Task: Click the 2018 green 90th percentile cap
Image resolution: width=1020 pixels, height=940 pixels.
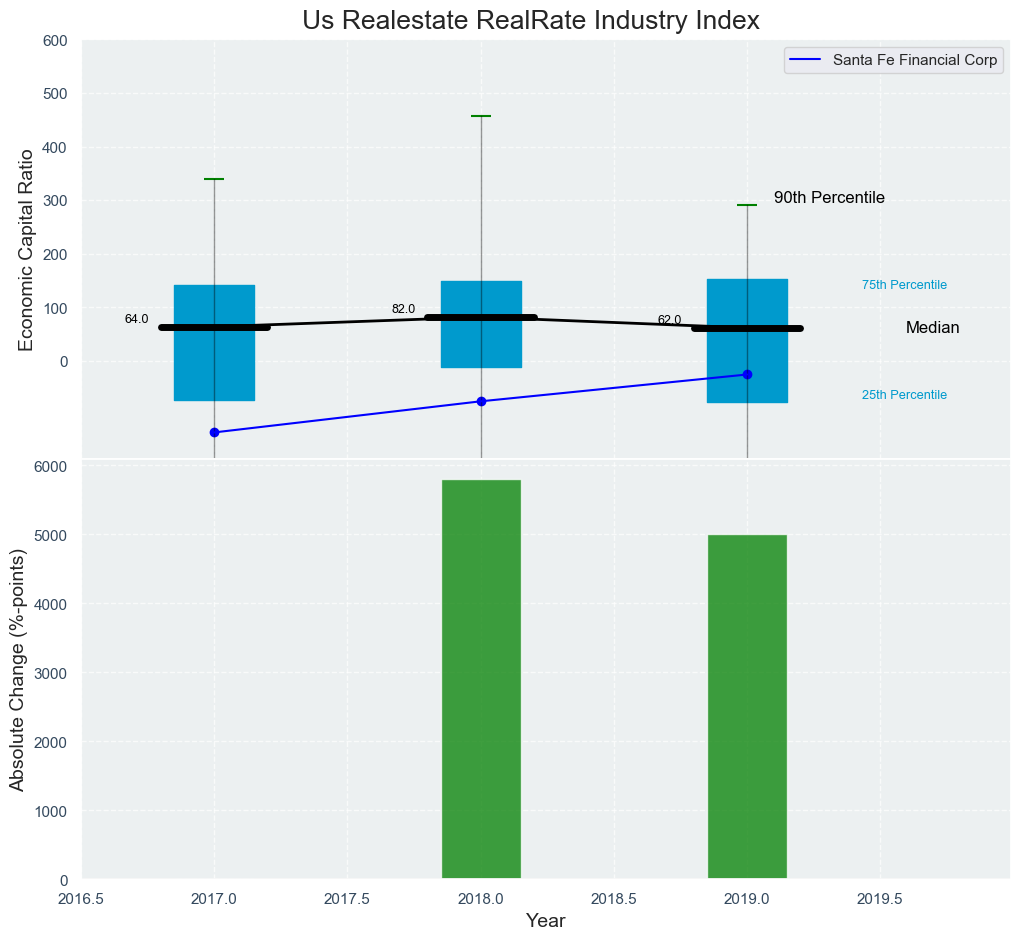Action: 481,116
